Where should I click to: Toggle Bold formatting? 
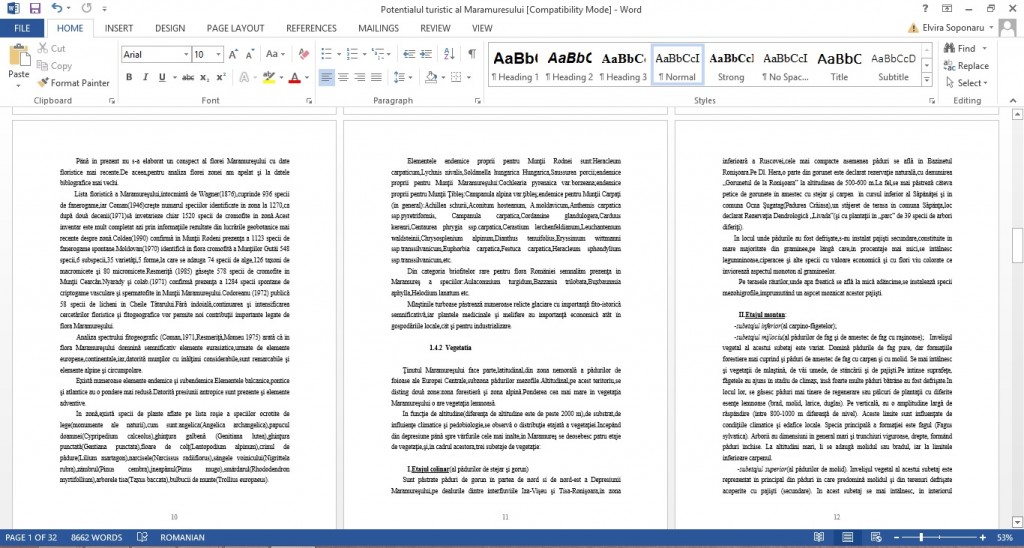tap(128, 77)
